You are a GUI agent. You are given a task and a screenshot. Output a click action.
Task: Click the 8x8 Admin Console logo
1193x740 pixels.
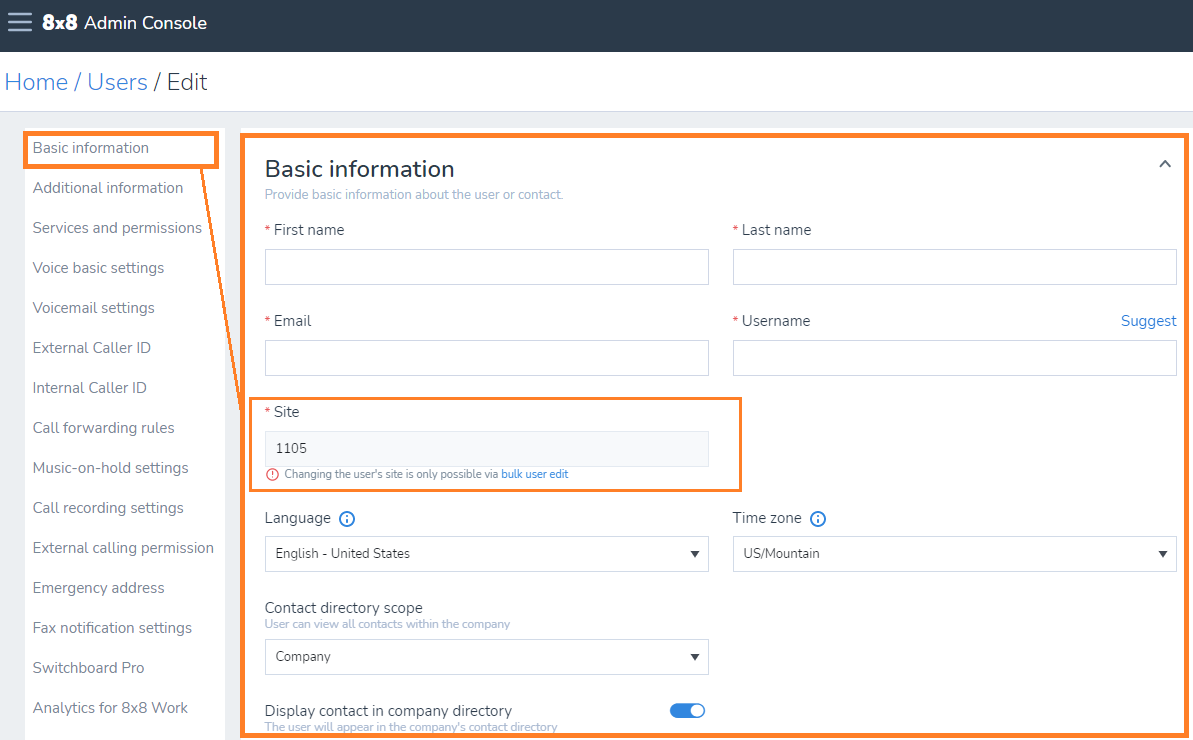[x=124, y=23]
